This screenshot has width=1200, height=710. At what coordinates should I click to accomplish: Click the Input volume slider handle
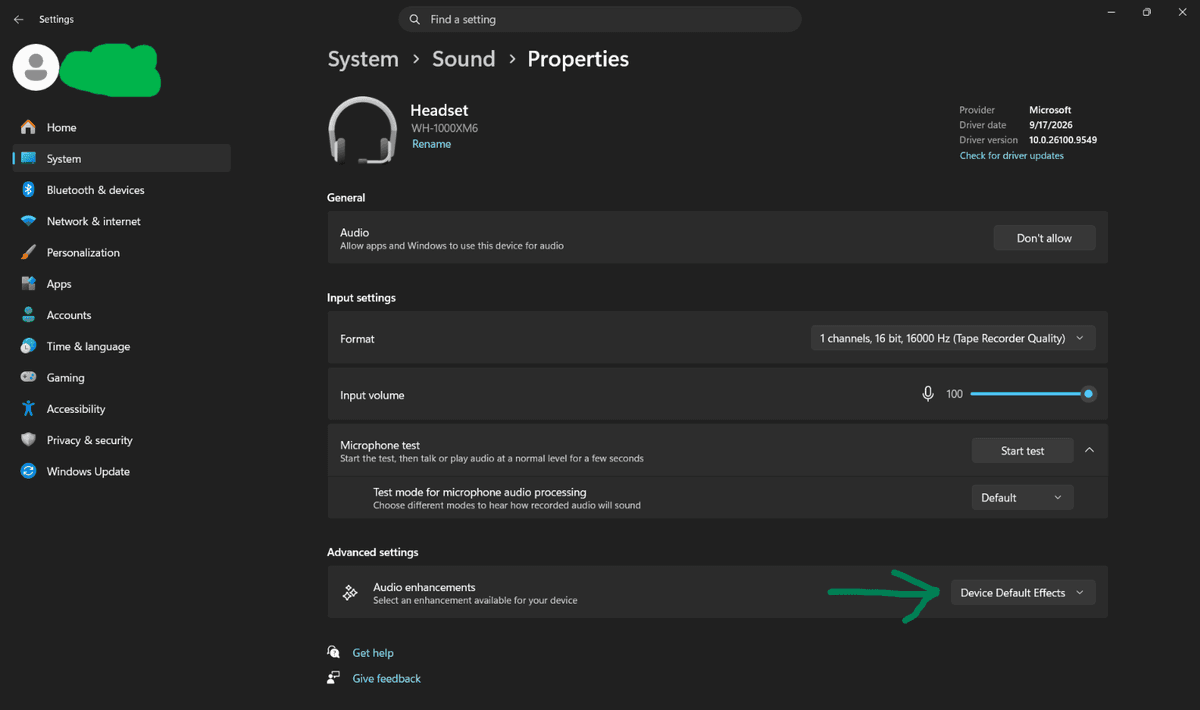[1088, 394]
